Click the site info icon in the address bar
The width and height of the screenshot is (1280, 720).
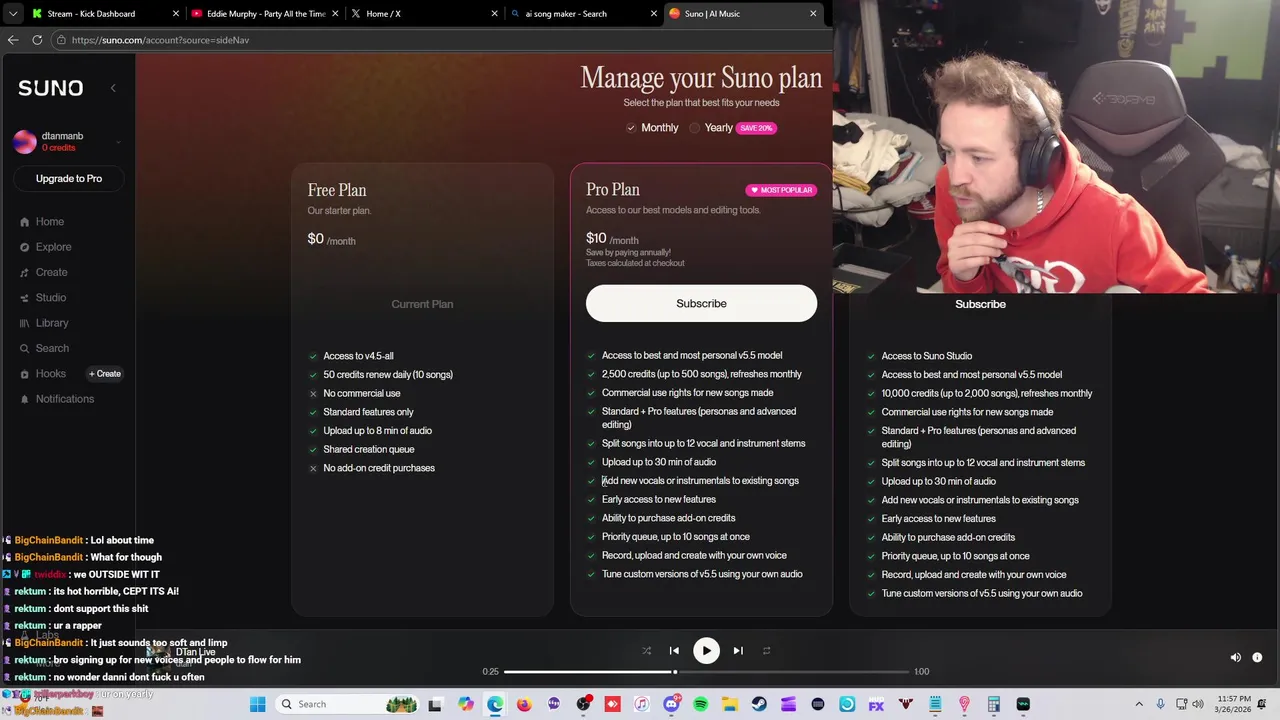tap(62, 40)
